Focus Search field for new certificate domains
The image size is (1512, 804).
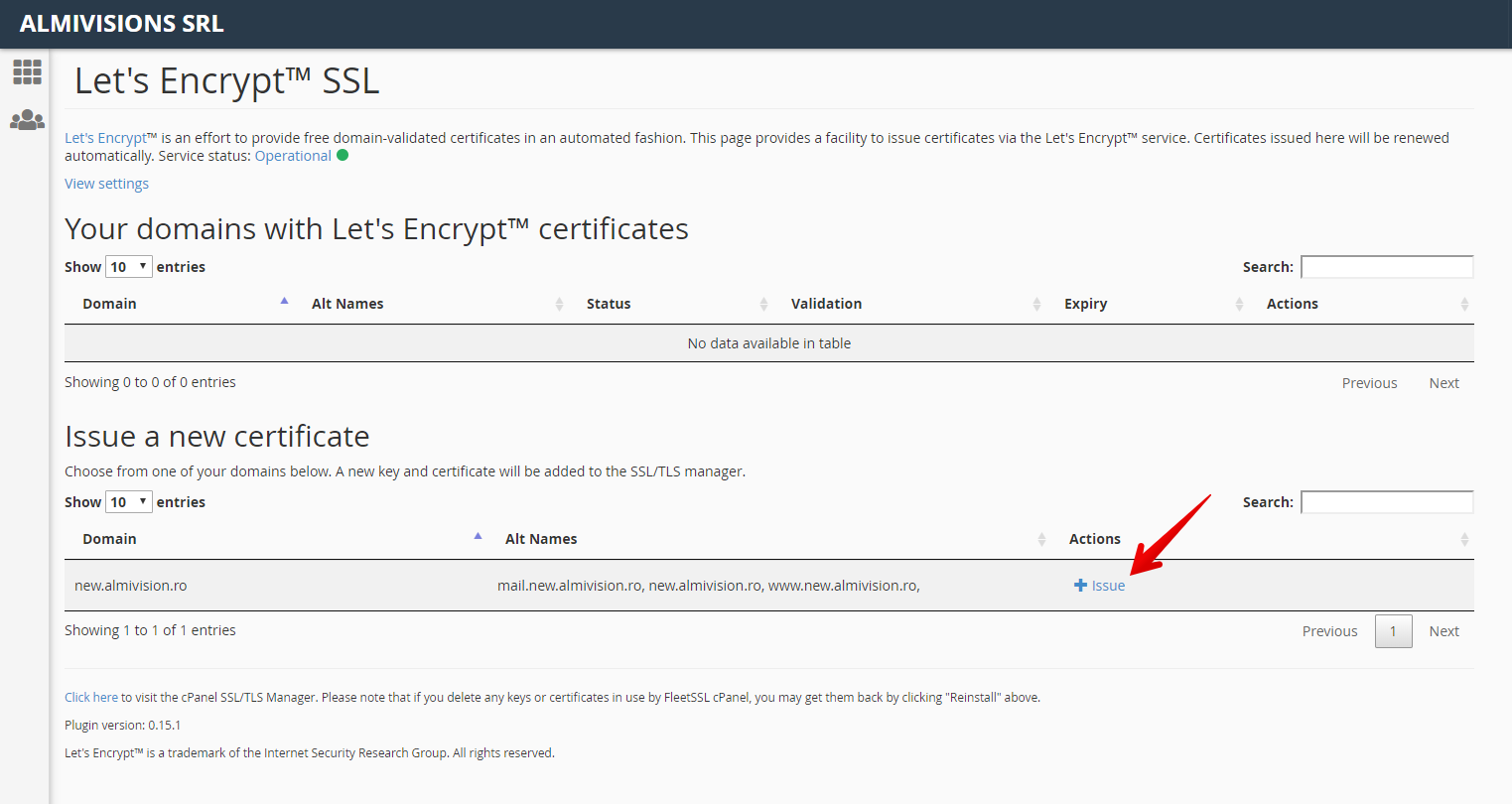tap(1387, 502)
